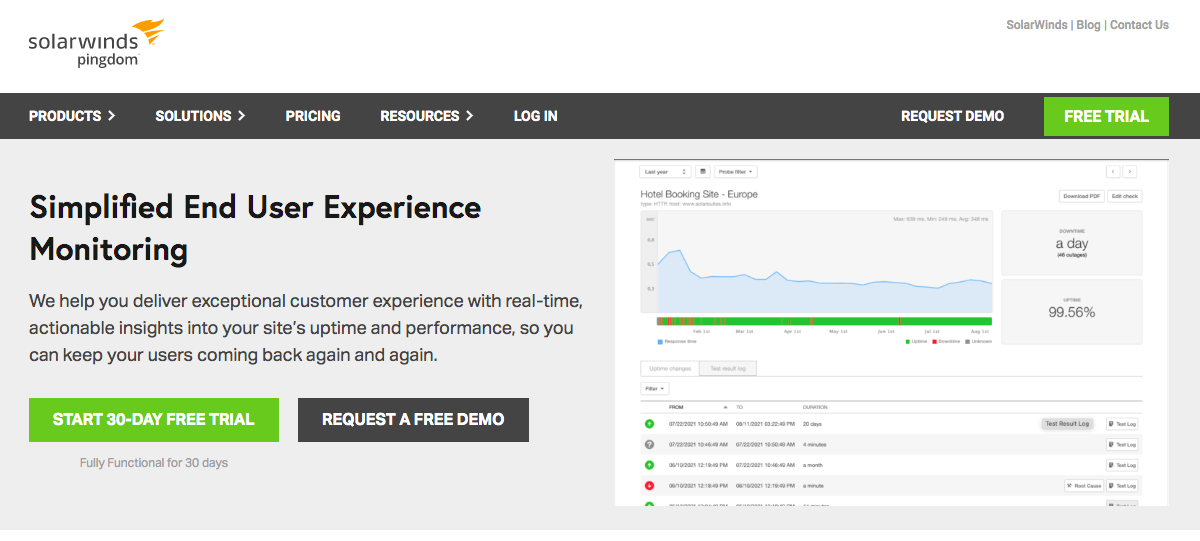Click green up status icon for a month row
This screenshot has width=1200, height=541.
click(x=649, y=465)
